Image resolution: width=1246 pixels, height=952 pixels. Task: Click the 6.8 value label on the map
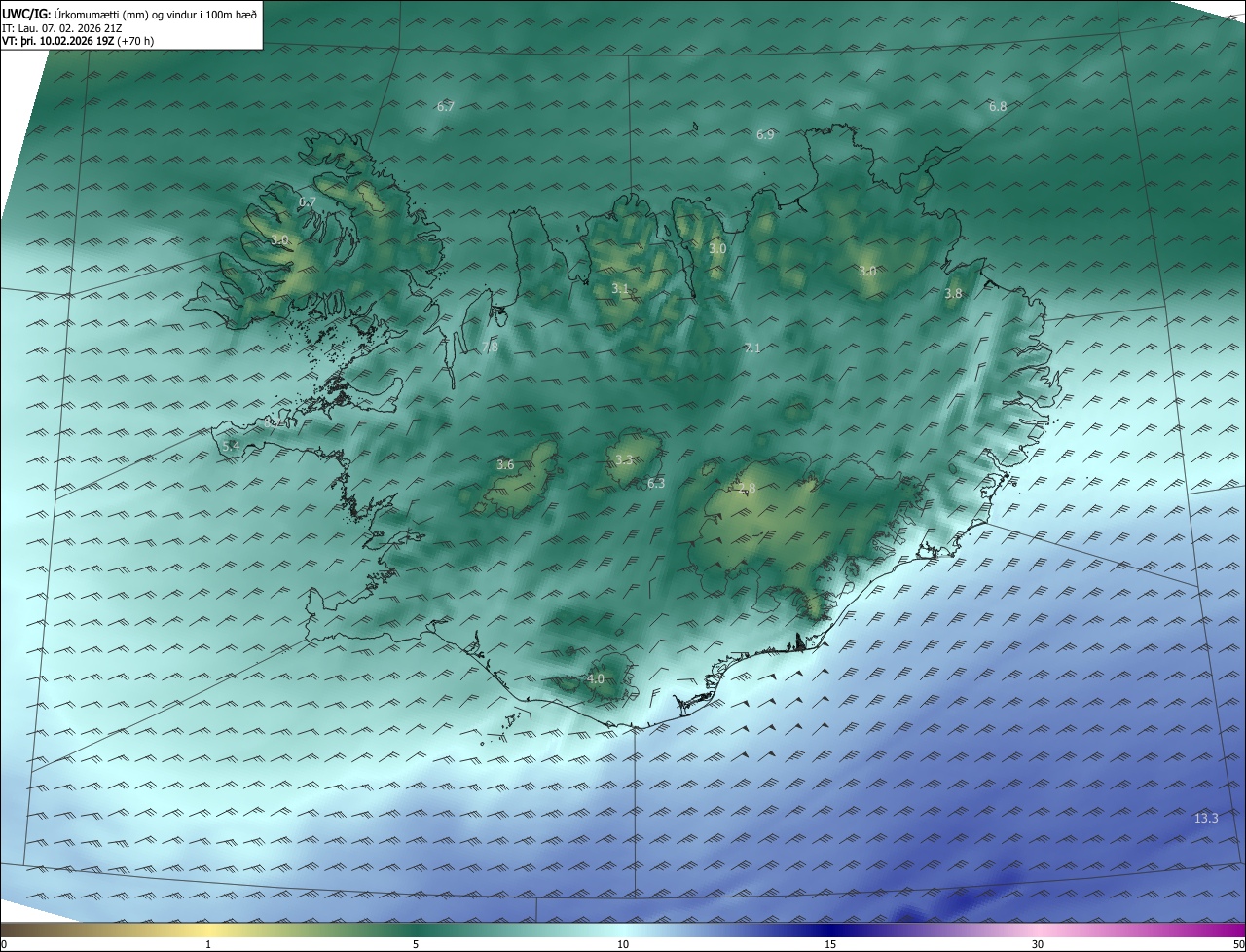click(x=998, y=106)
